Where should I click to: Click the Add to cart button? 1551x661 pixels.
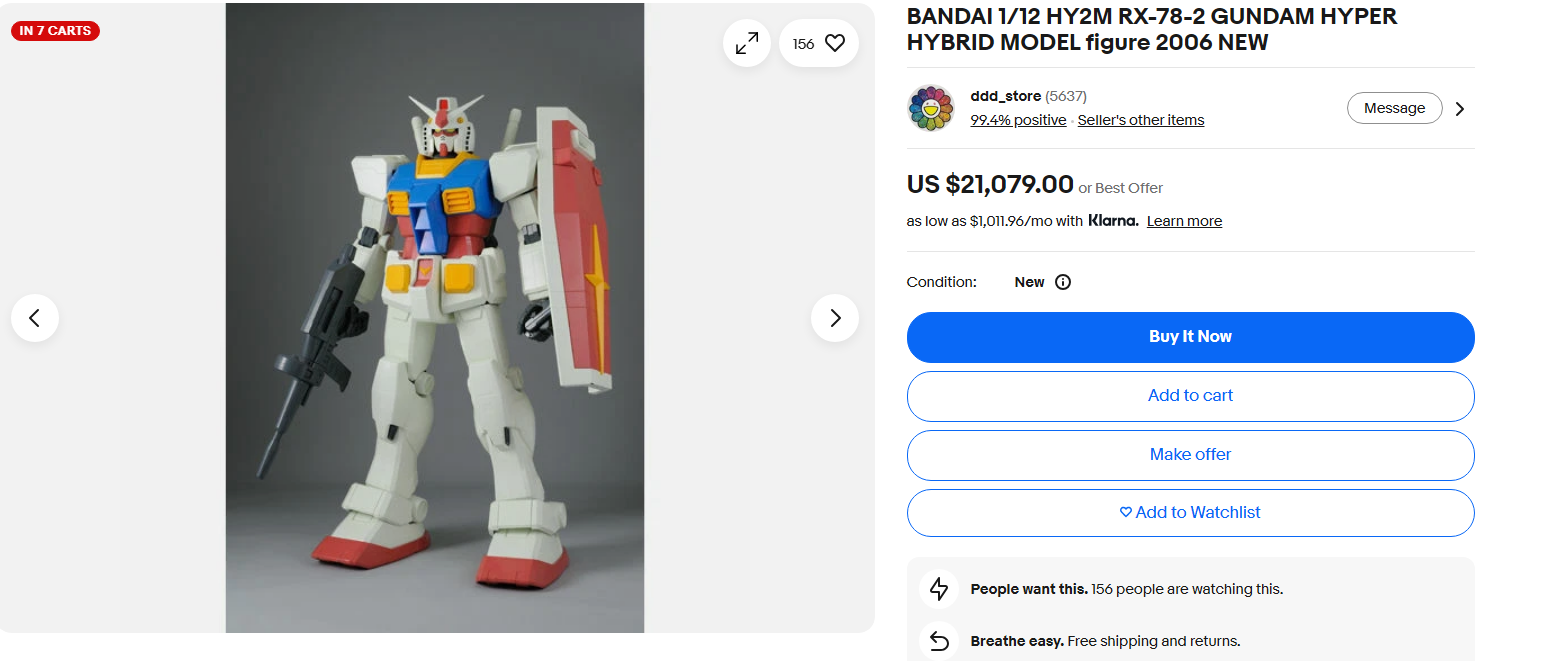(1190, 396)
